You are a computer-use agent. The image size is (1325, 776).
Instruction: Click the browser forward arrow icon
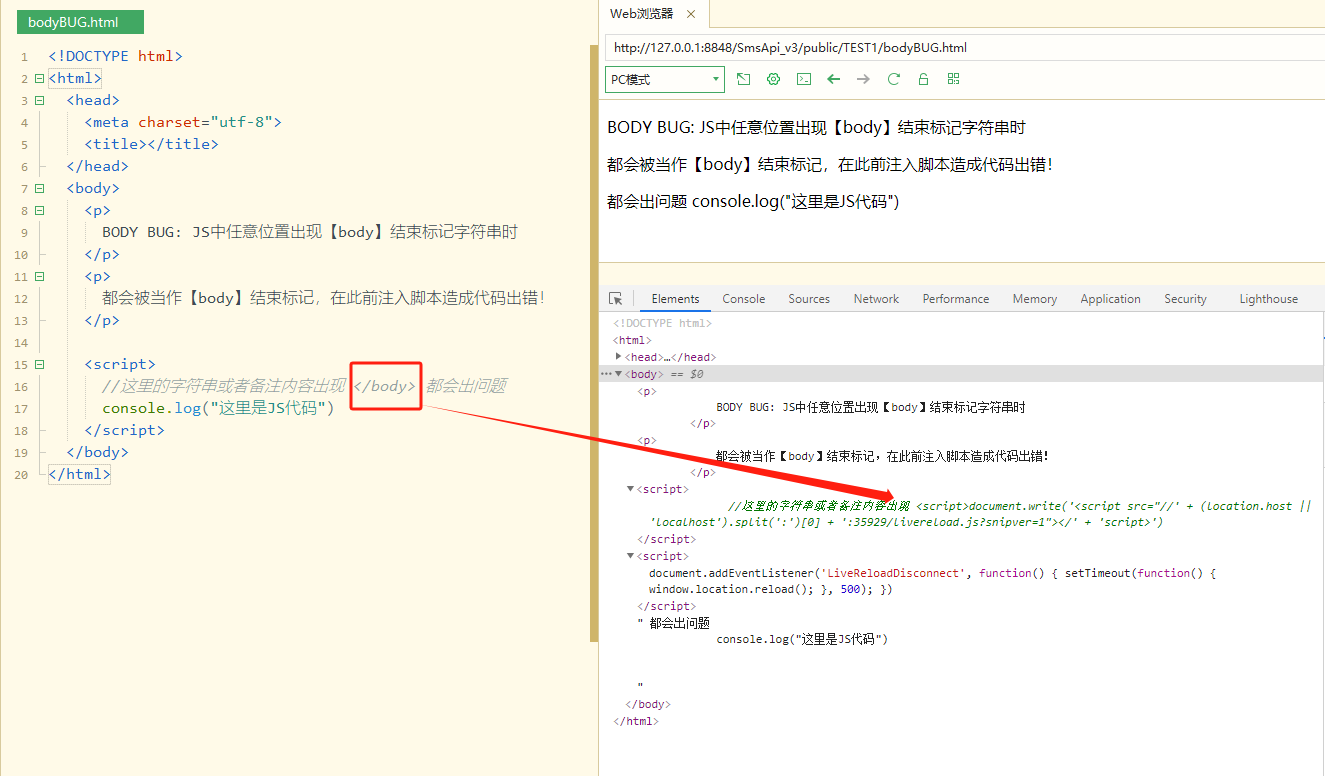click(x=863, y=79)
